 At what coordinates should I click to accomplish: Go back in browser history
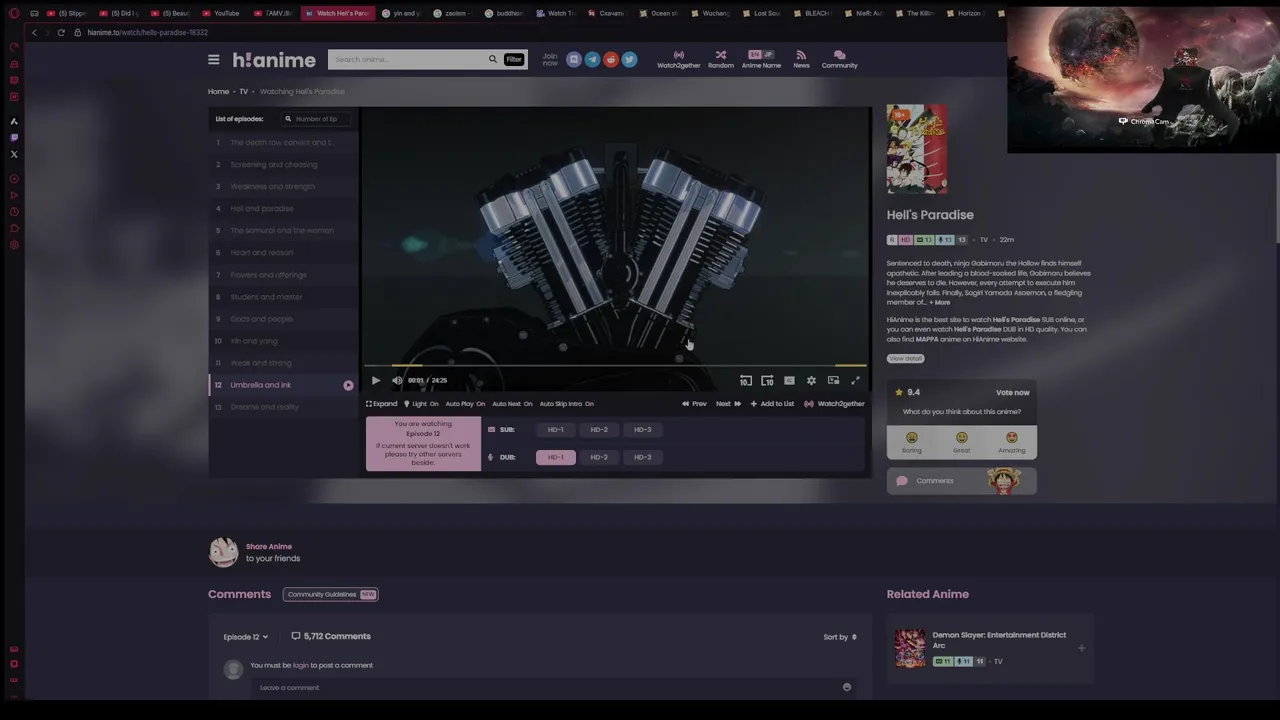pyautogui.click(x=34, y=32)
